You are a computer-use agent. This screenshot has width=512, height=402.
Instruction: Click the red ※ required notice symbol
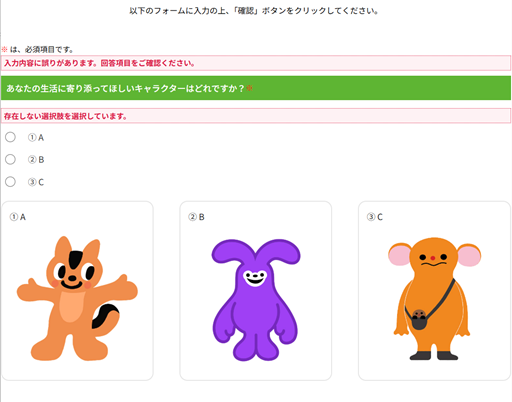(4, 49)
